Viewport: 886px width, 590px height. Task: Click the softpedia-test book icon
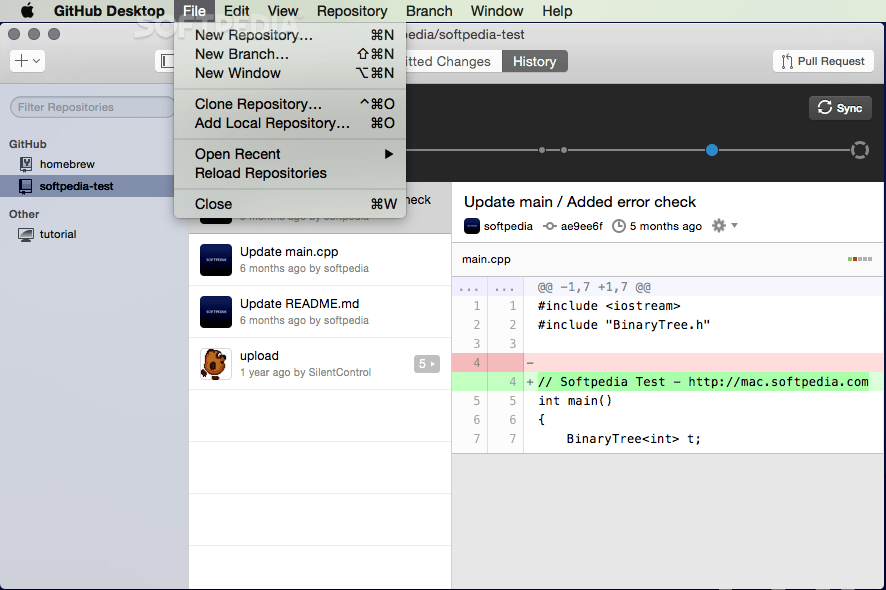click(x=26, y=186)
